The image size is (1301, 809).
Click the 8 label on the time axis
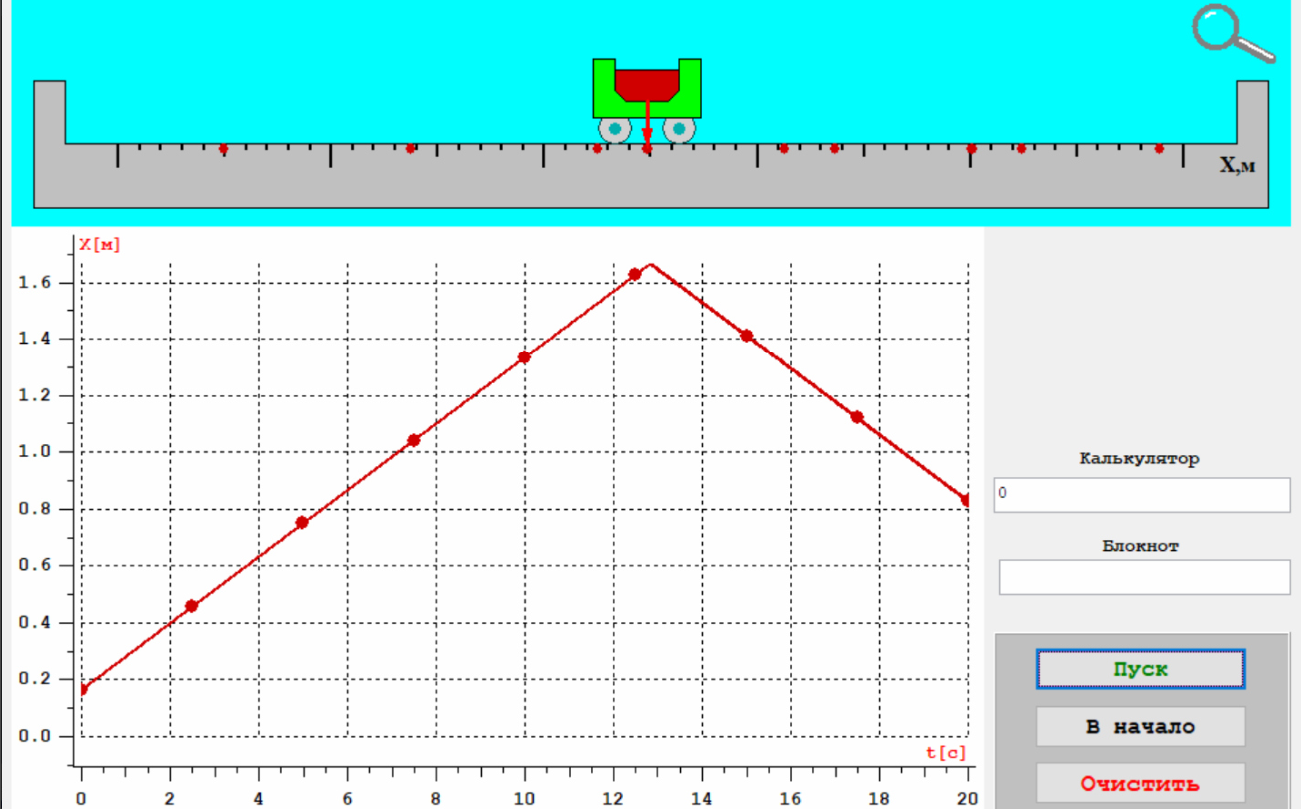(x=436, y=799)
